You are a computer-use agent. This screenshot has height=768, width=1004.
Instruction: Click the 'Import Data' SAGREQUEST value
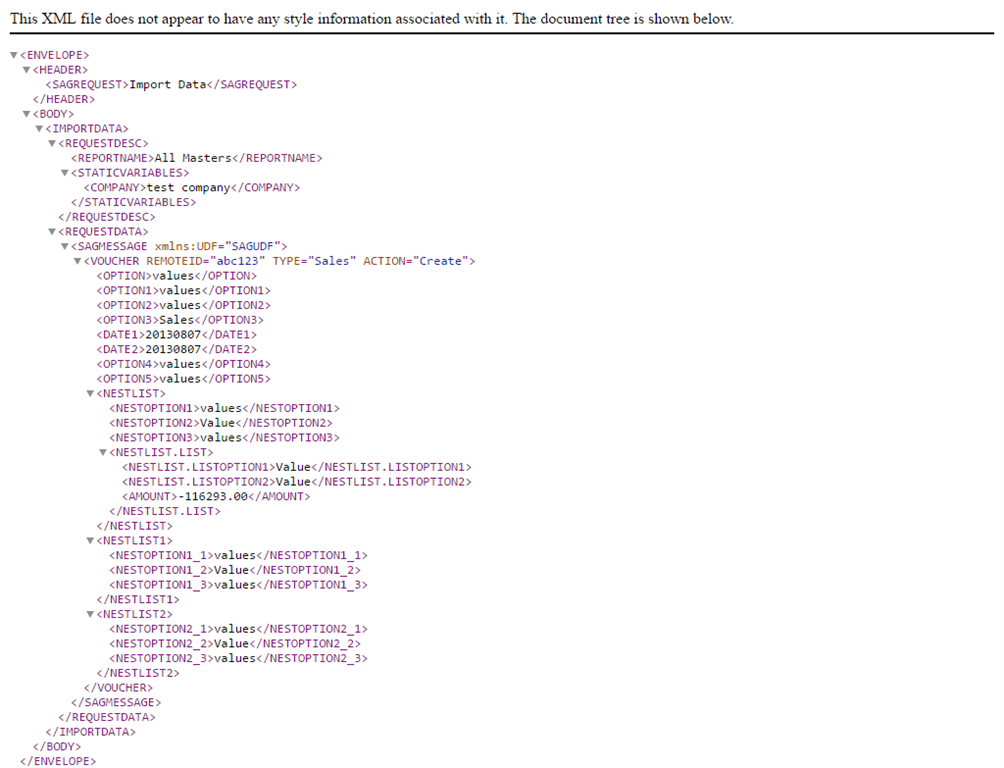point(168,85)
